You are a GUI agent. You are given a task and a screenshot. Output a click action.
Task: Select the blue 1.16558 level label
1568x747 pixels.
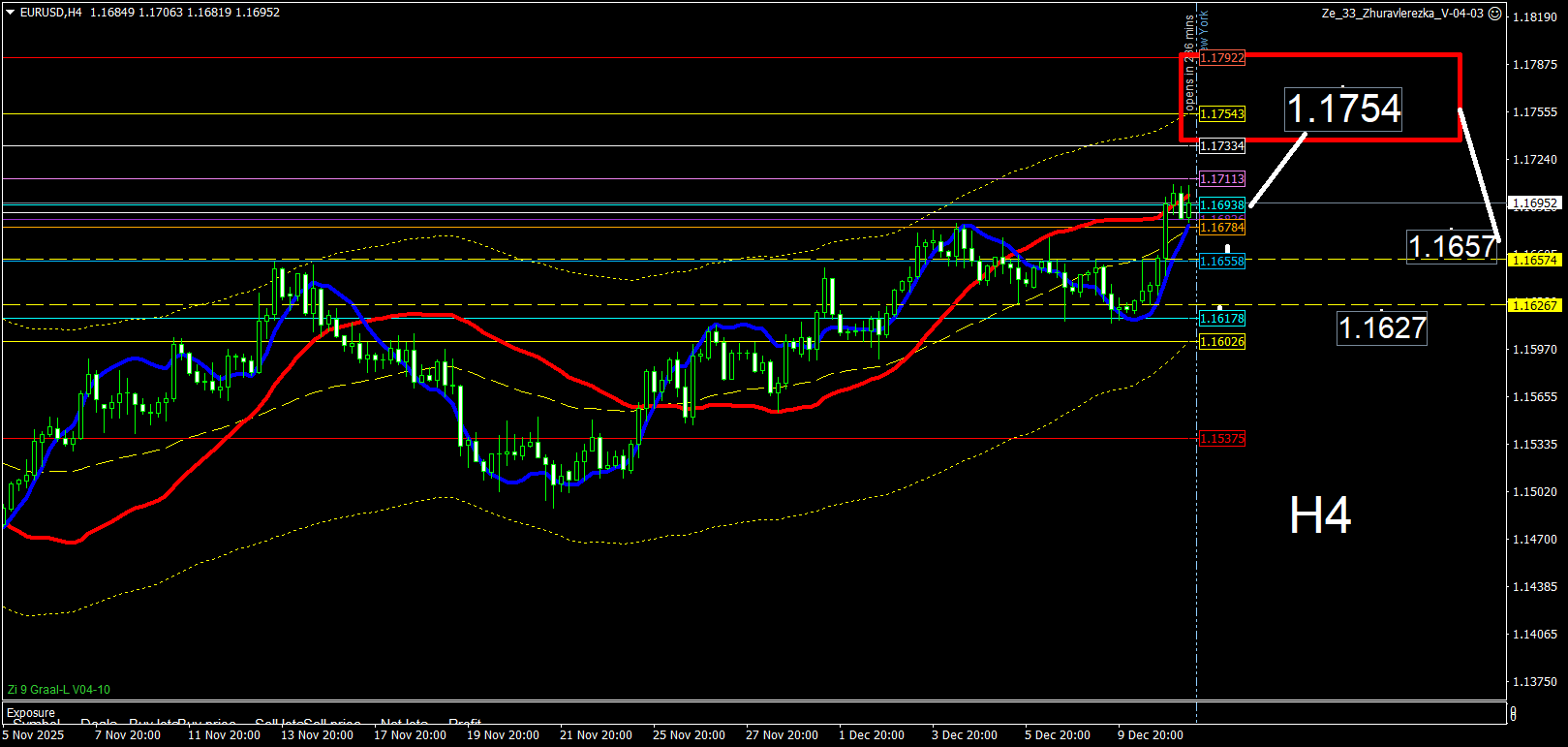1222,262
